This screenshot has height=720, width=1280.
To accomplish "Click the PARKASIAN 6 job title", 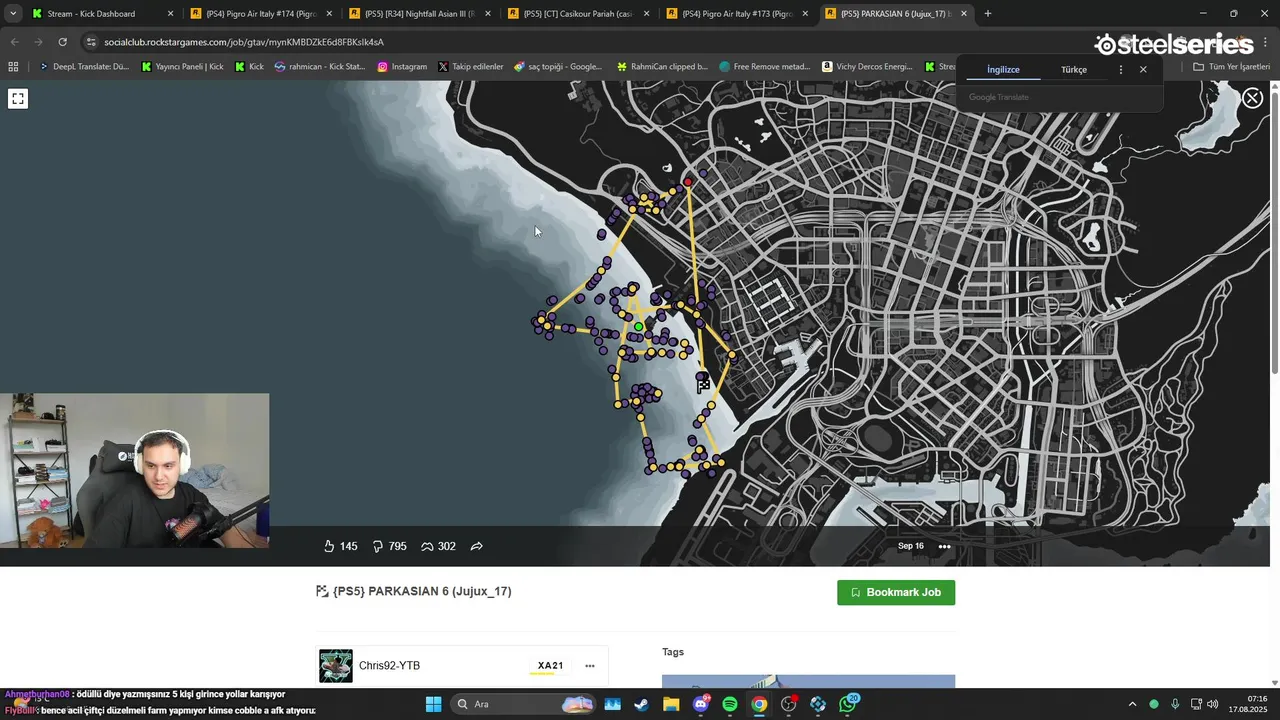I will (x=422, y=591).
